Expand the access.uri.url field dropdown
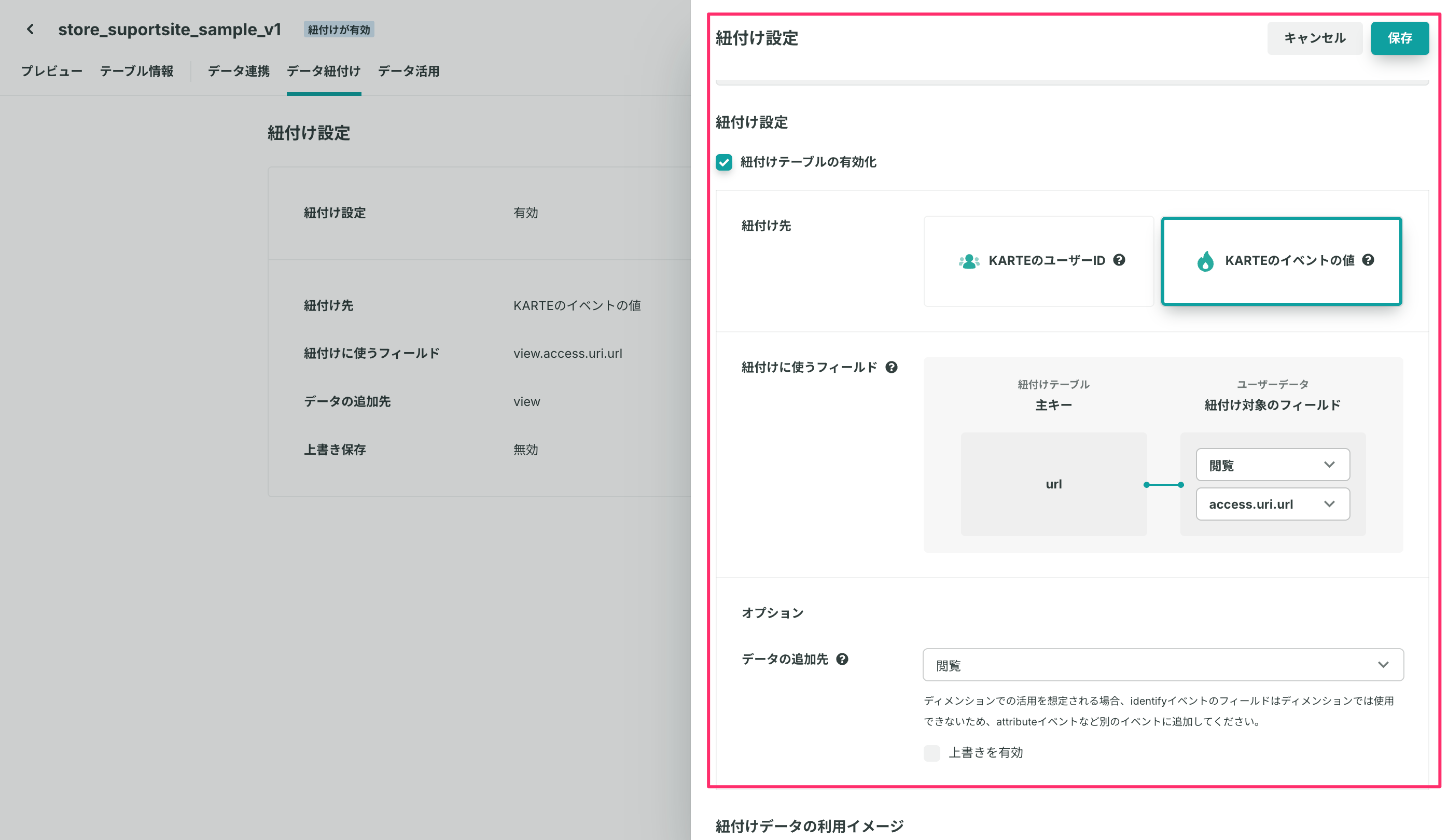 1272,505
